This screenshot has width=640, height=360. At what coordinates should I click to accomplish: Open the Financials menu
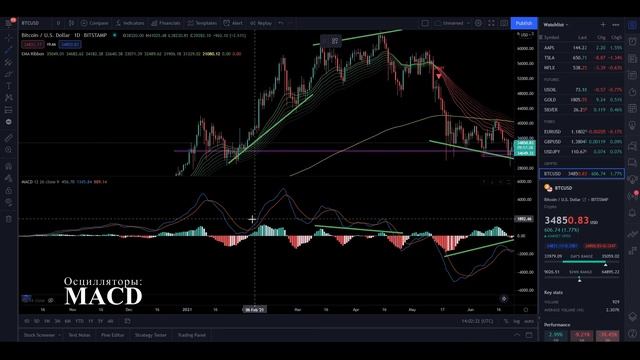coord(165,23)
